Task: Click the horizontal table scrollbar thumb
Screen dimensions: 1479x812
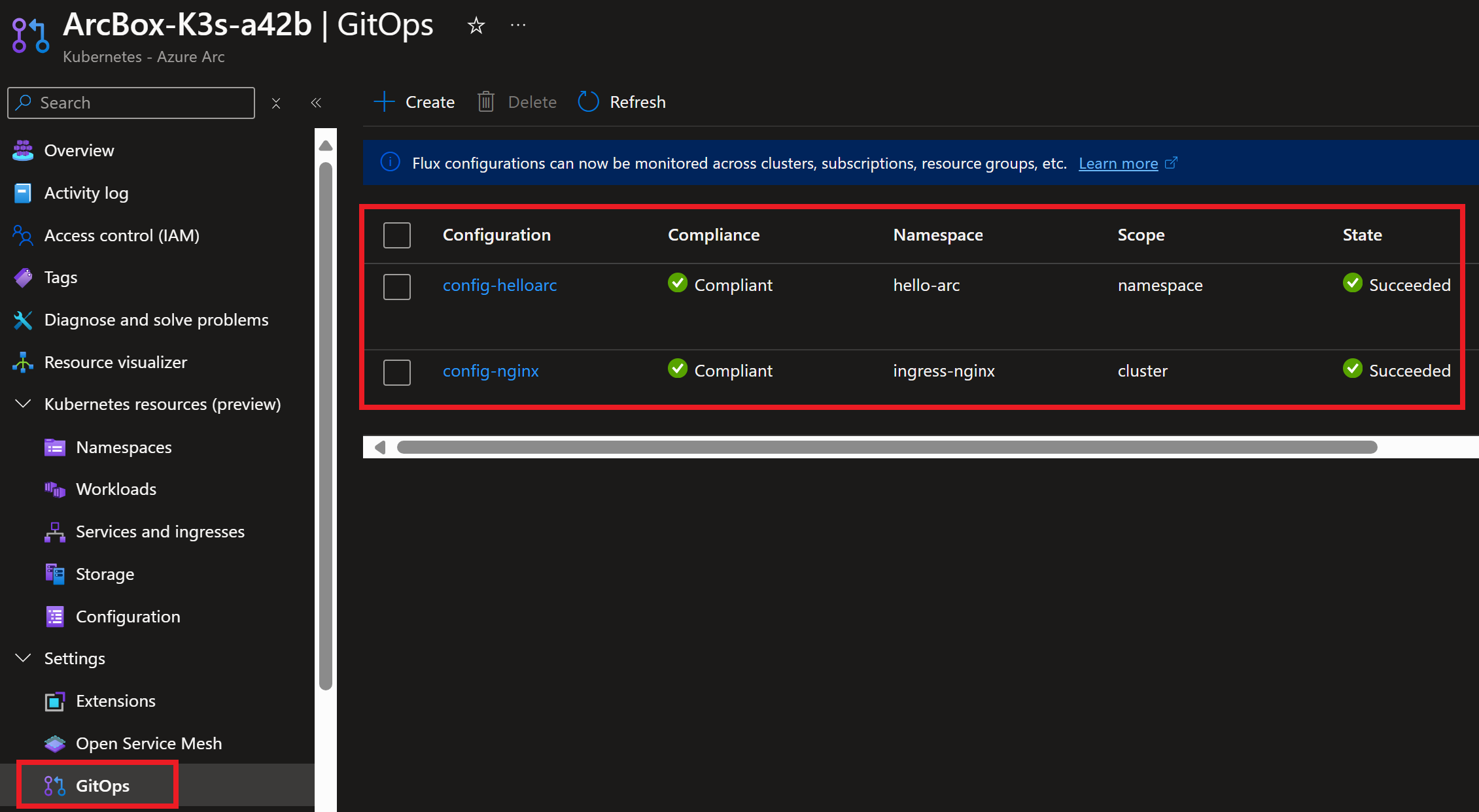Action: pos(887,447)
